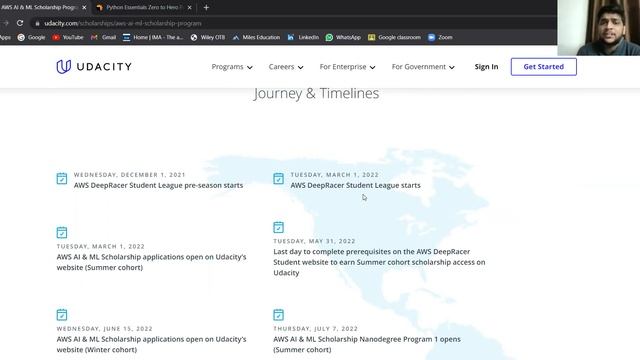Close the Python Essentials tab
The width and height of the screenshot is (640, 360).
pos(189,7)
